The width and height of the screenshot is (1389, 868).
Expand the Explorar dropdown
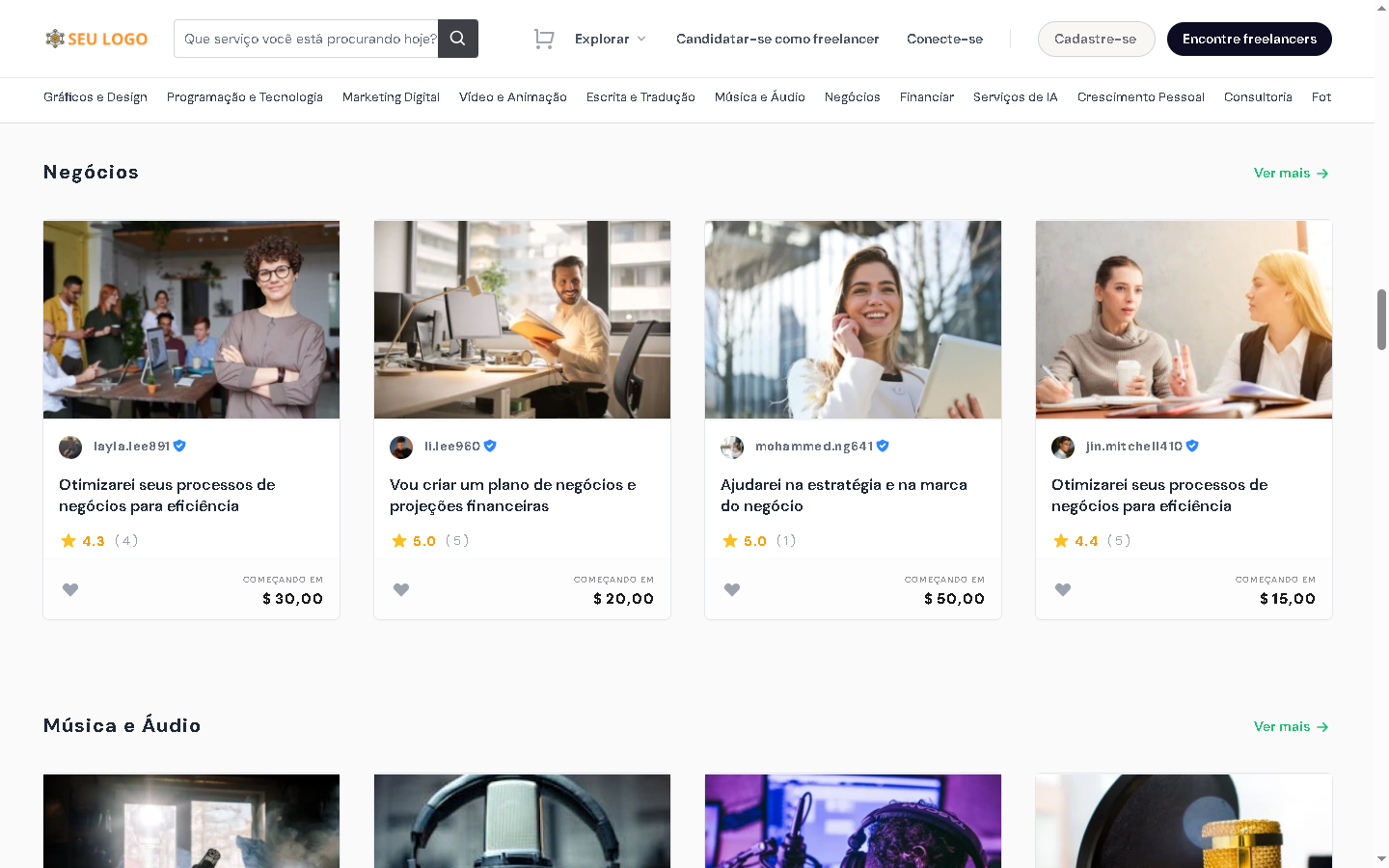point(610,39)
